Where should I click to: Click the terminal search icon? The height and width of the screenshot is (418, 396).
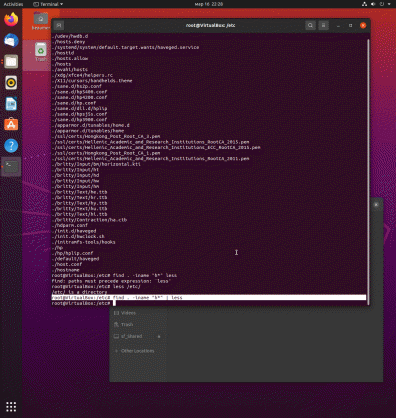[310, 25]
